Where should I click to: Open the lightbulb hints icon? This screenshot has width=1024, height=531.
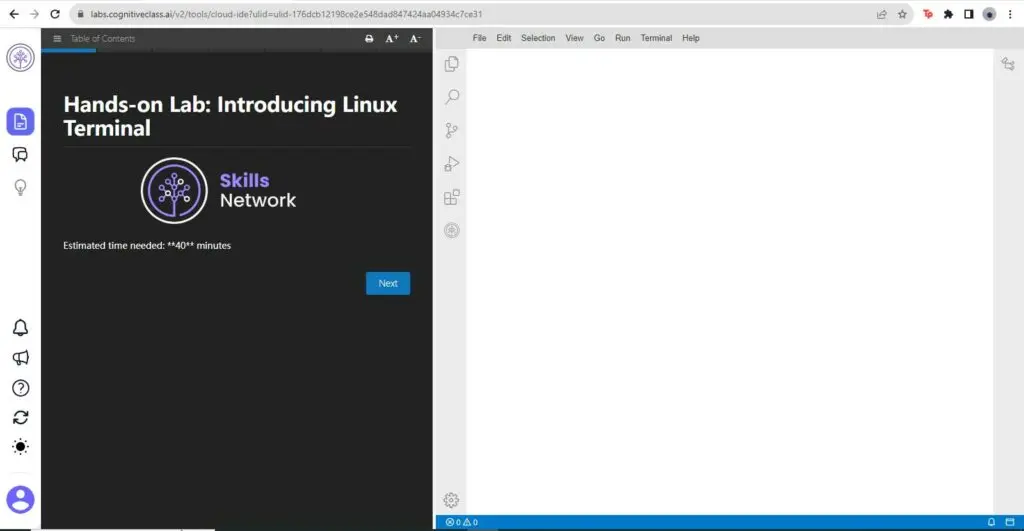tap(20, 187)
